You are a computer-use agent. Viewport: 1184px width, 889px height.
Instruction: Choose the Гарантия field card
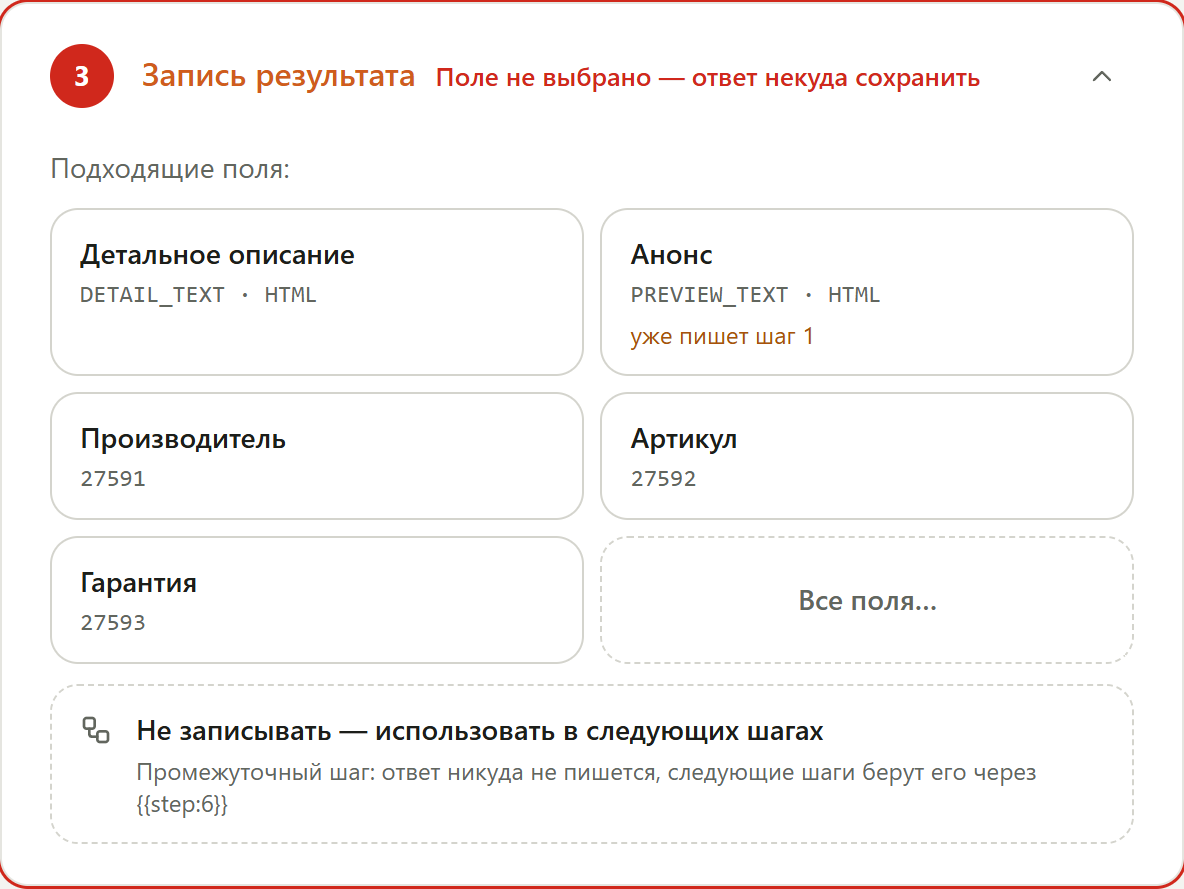pyautogui.click(x=317, y=600)
